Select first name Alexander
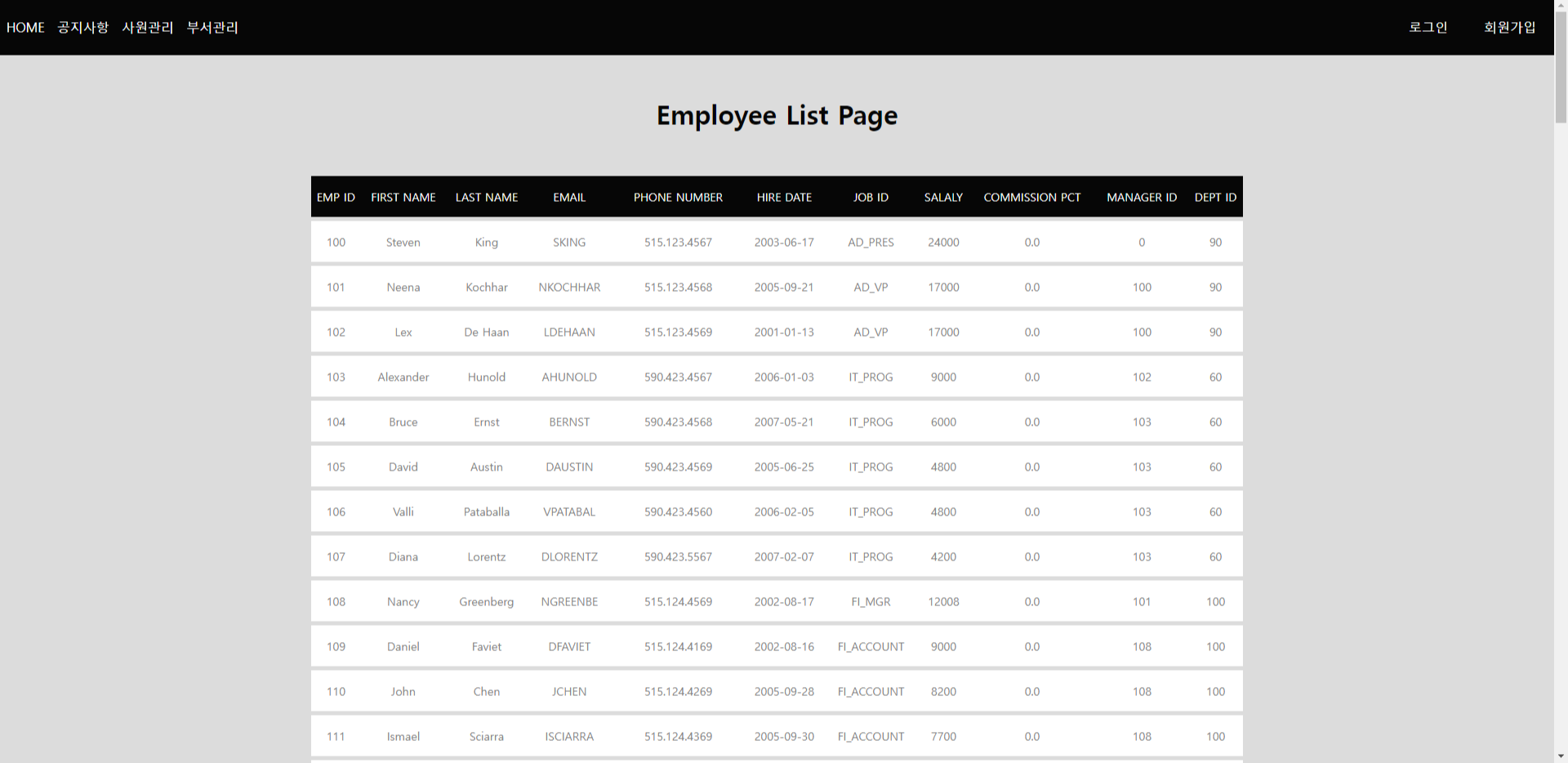Image resolution: width=1568 pixels, height=763 pixels. [403, 377]
